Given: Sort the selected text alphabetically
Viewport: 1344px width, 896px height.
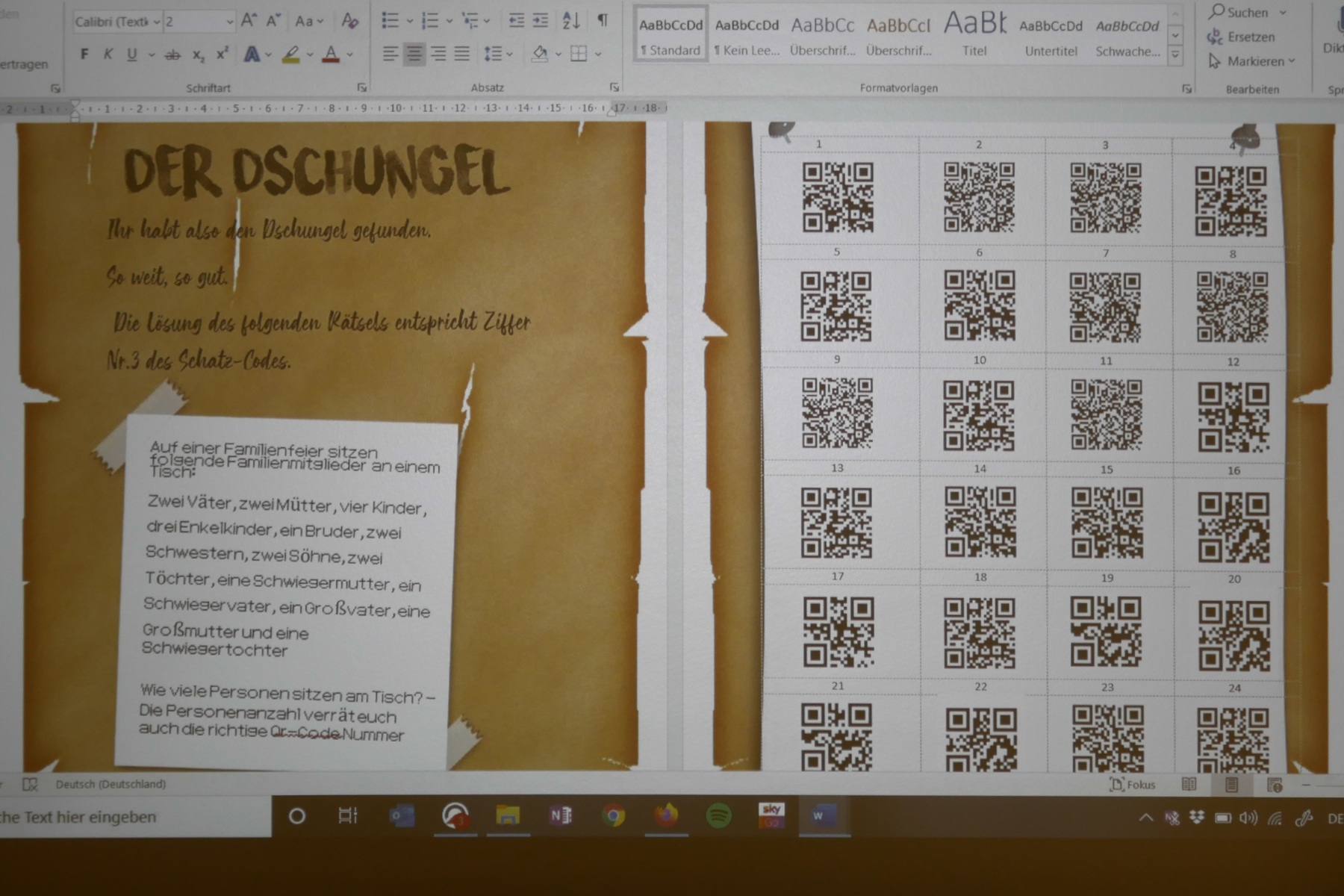Looking at the screenshot, I should click(571, 21).
